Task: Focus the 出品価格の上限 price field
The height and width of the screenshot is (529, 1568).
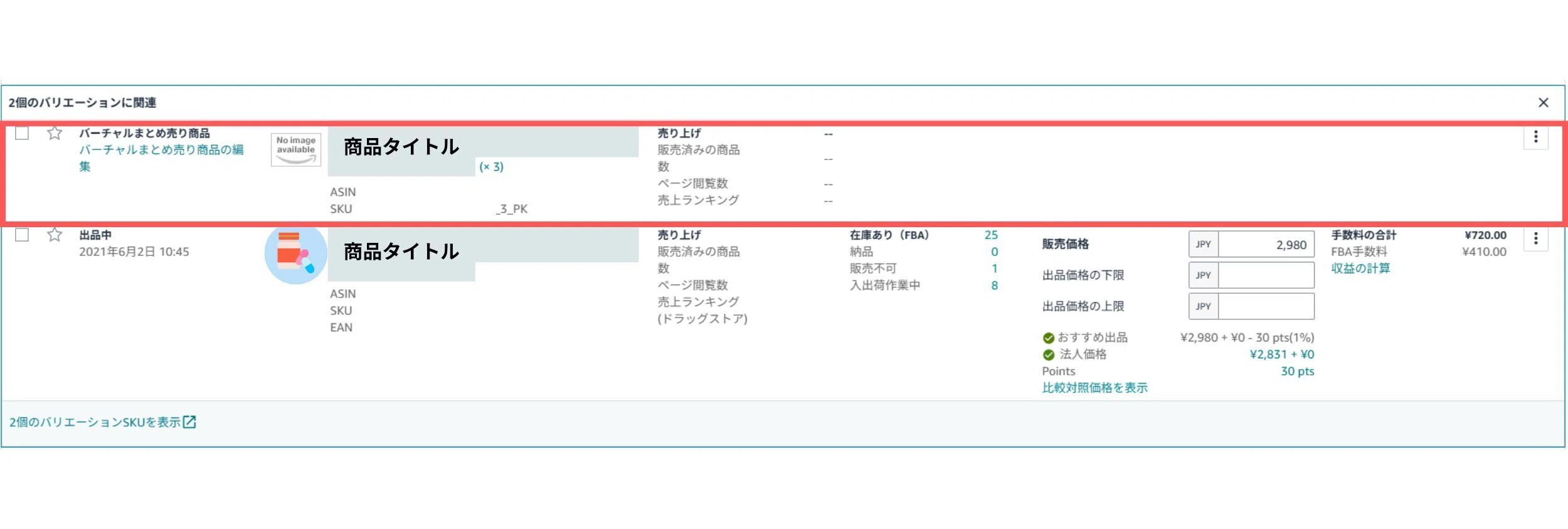Action: click(1266, 306)
